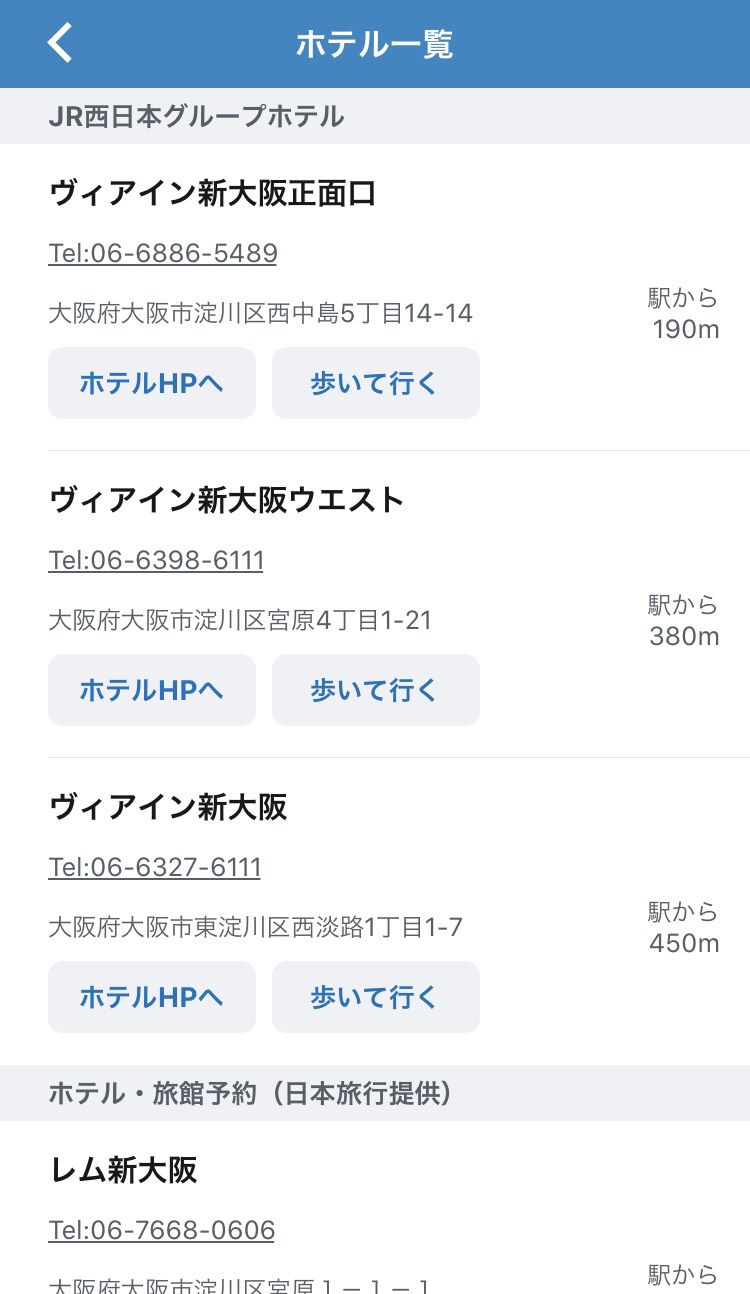Call Tel:06-6327-6111
750x1294 pixels.
point(154,867)
